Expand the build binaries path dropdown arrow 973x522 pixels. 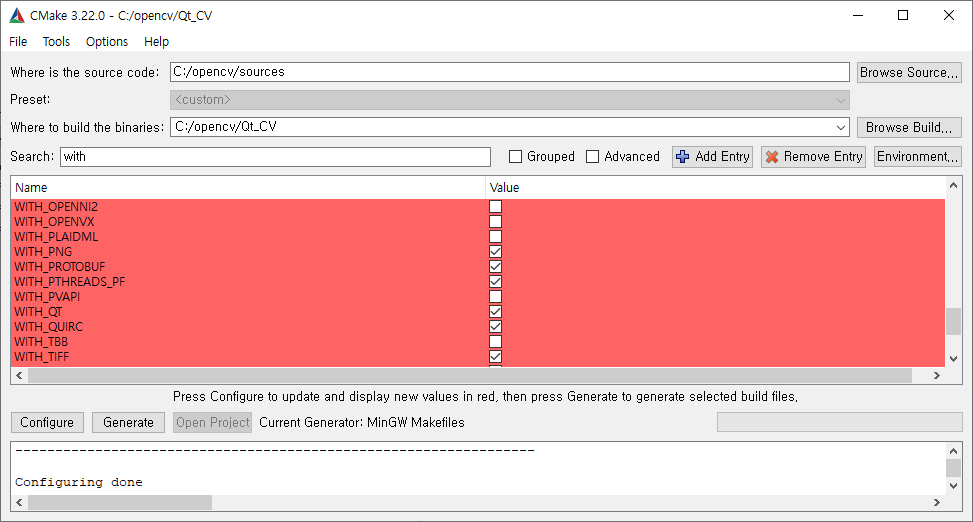pos(841,127)
